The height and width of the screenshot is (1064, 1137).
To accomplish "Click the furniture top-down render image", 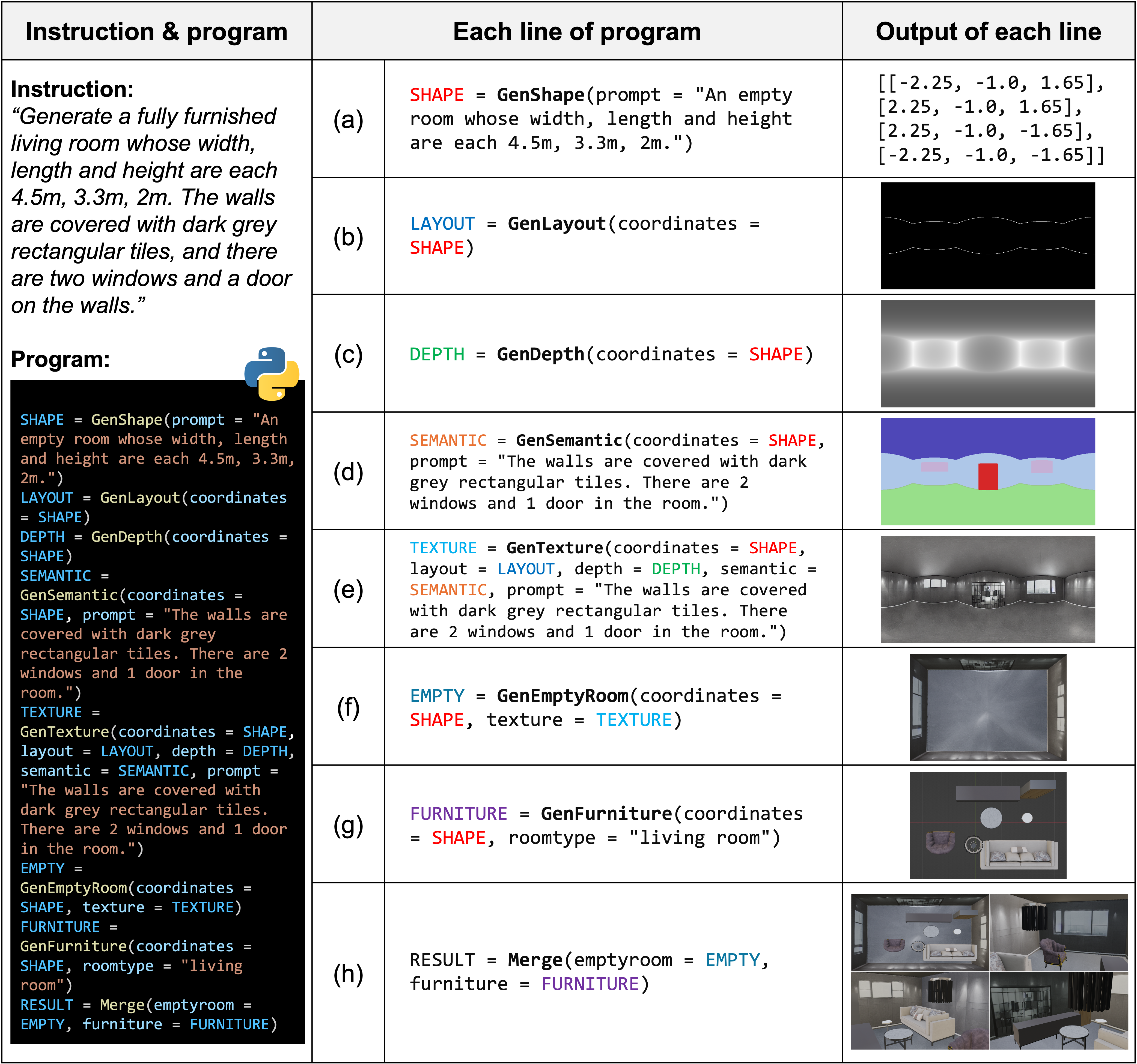I will (988, 824).
